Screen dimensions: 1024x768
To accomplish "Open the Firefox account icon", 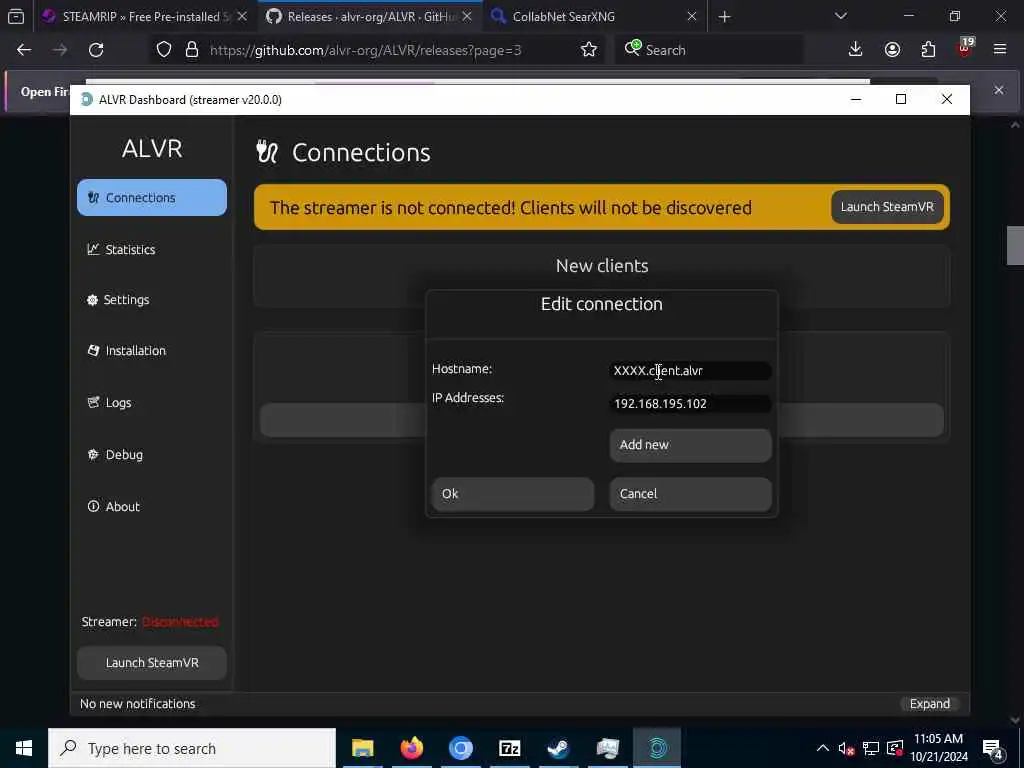I will (x=892, y=49).
